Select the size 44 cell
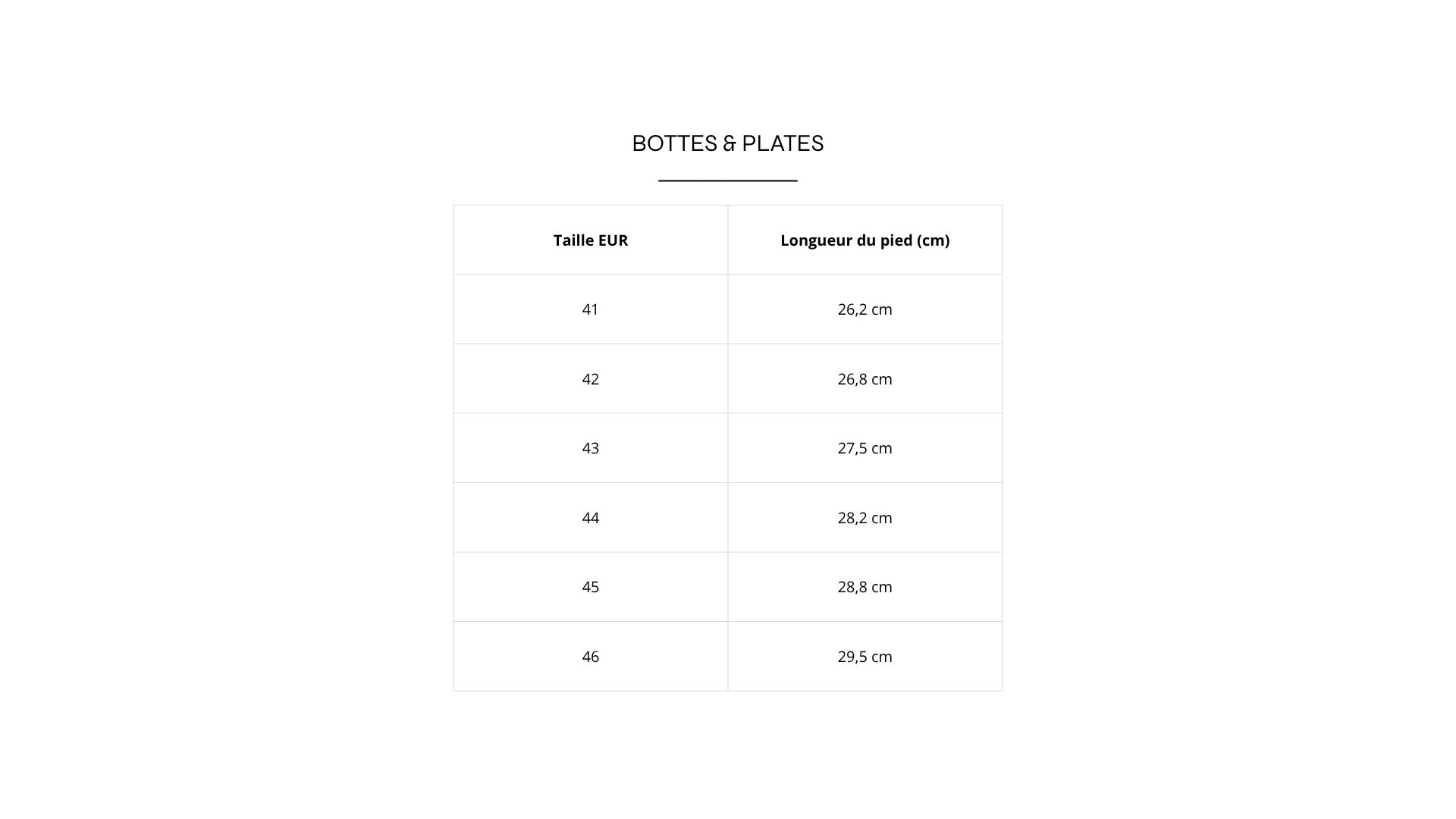 click(x=590, y=518)
